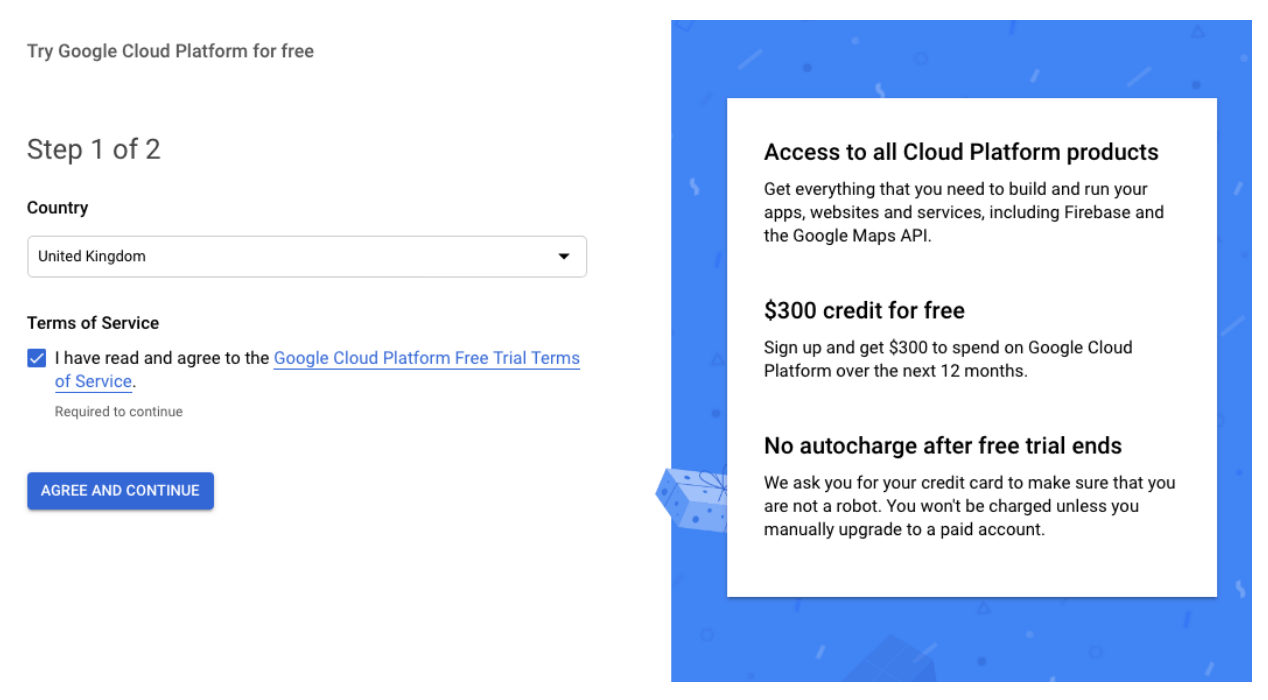
Task: Click the gift box illustration
Action: (x=693, y=500)
